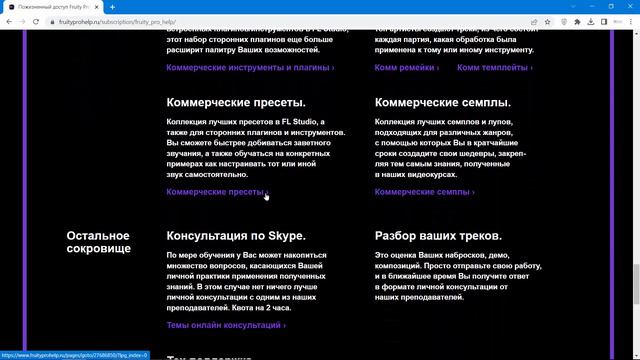640x360 pixels.
Task: Open the Коммерческие пресеты link
Action: pos(217,192)
